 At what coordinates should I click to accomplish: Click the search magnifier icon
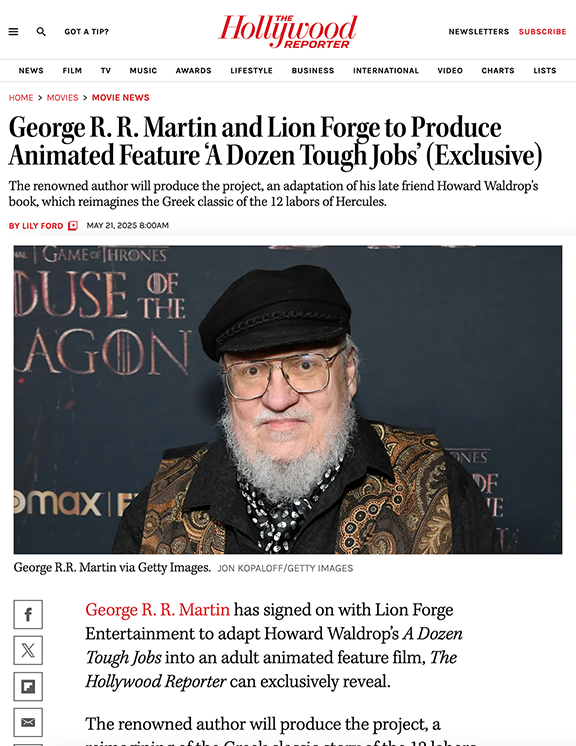pyautogui.click(x=41, y=32)
